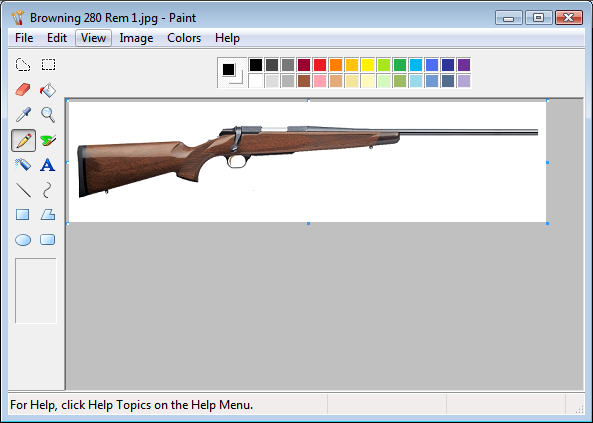Select the Magnifier tool
This screenshot has height=423, width=593.
[48, 115]
